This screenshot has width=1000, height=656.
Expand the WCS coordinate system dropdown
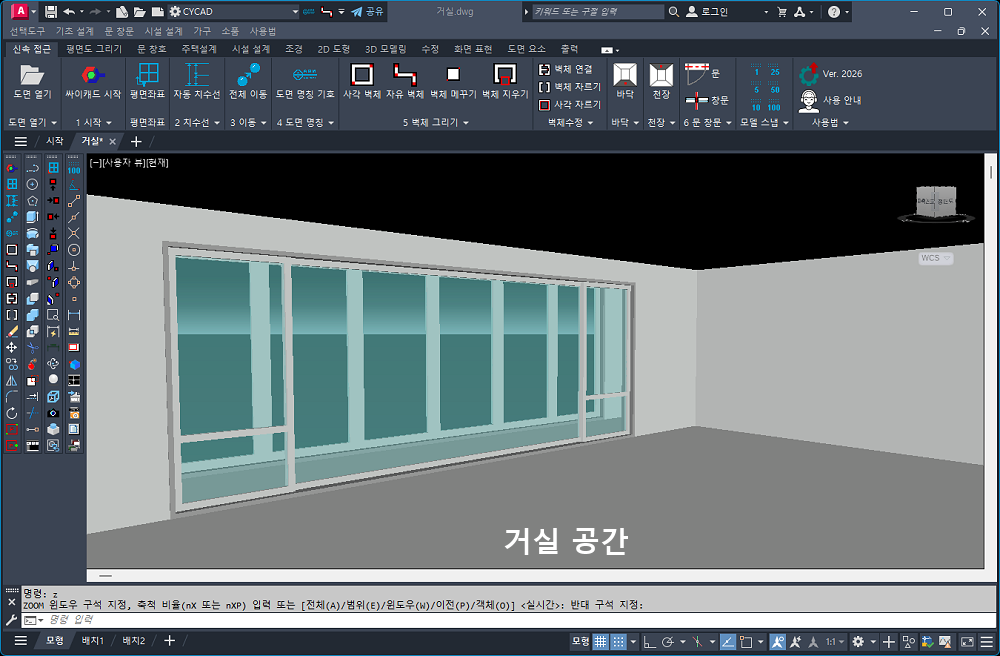936,258
